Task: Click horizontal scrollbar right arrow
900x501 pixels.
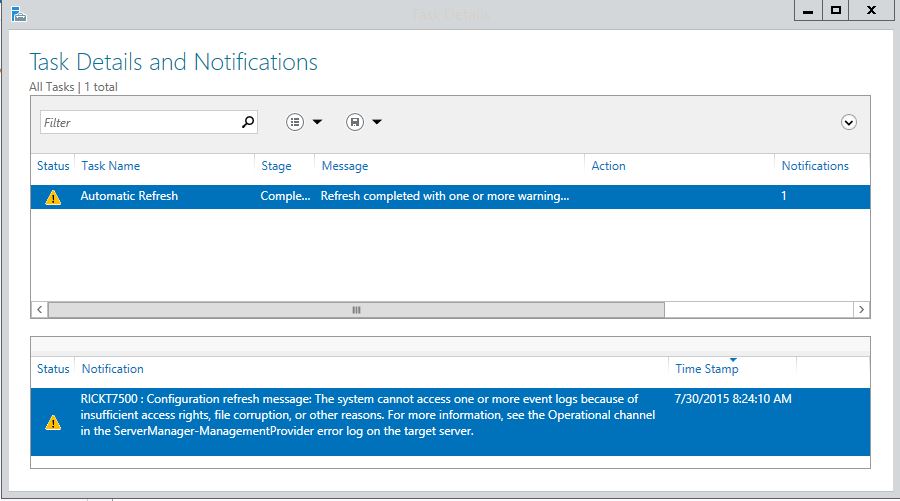Action: tap(861, 310)
